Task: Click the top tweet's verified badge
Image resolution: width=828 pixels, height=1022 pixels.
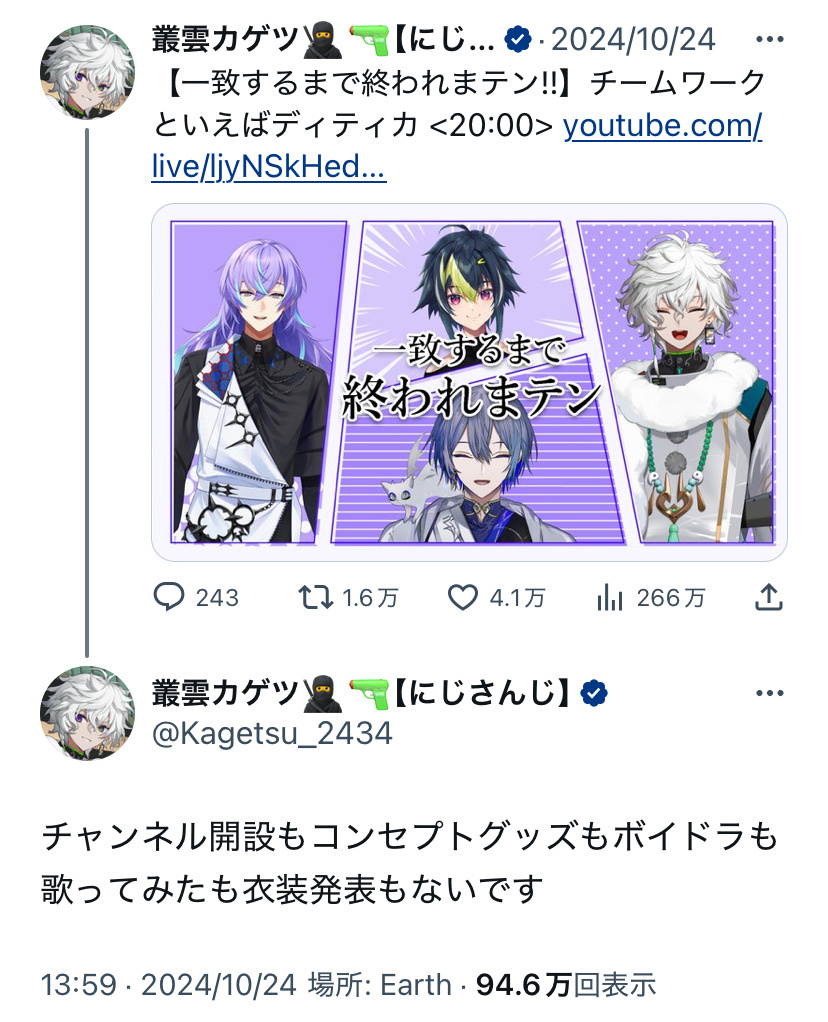Action: pos(518,40)
